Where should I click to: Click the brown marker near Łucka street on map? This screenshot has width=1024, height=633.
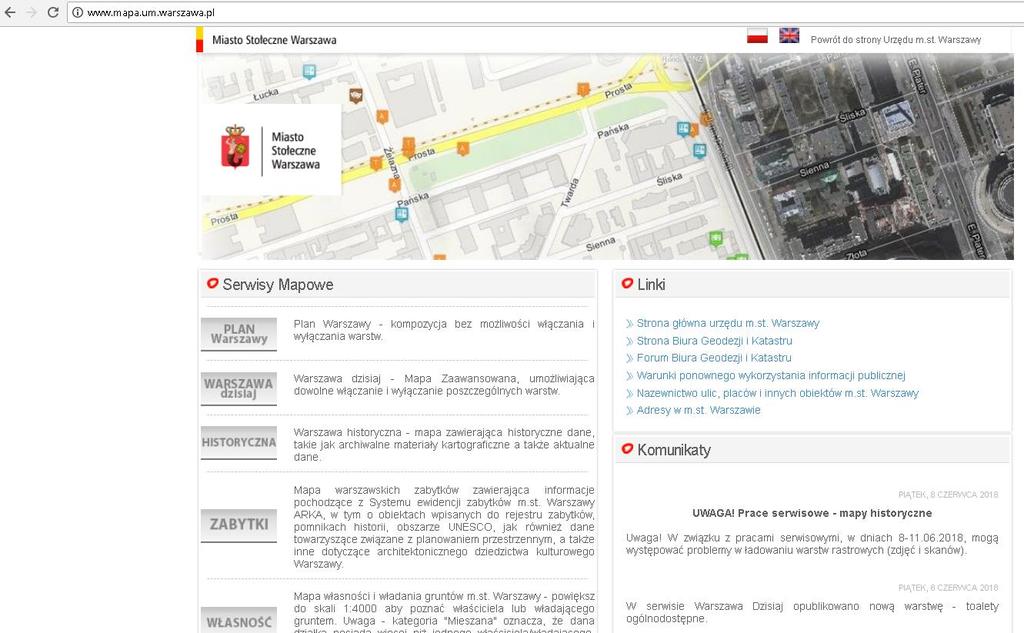355,96
